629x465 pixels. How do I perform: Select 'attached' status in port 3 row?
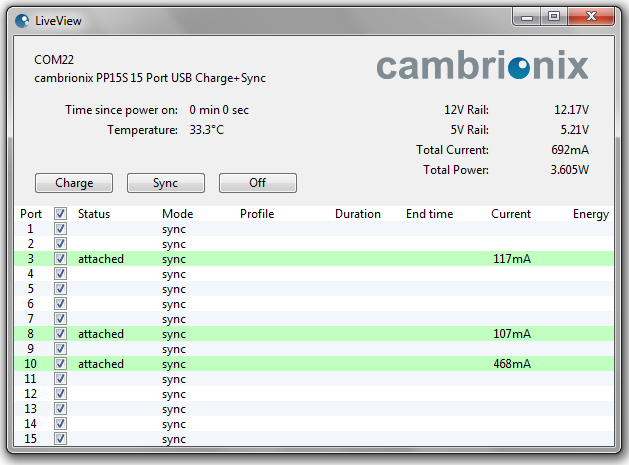coord(101,259)
